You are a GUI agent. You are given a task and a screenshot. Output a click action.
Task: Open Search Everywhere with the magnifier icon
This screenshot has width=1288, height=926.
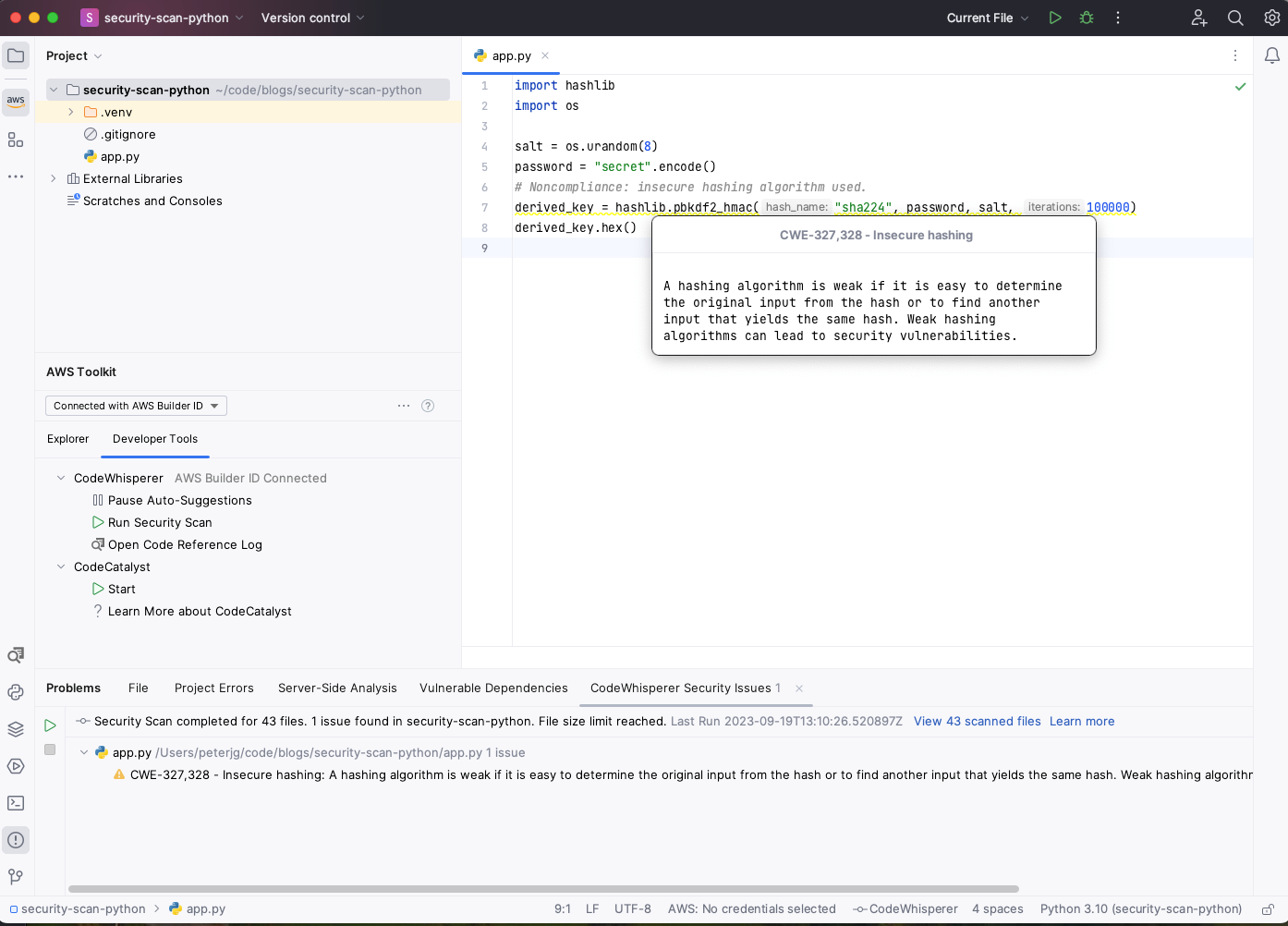tap(1234, 18)
